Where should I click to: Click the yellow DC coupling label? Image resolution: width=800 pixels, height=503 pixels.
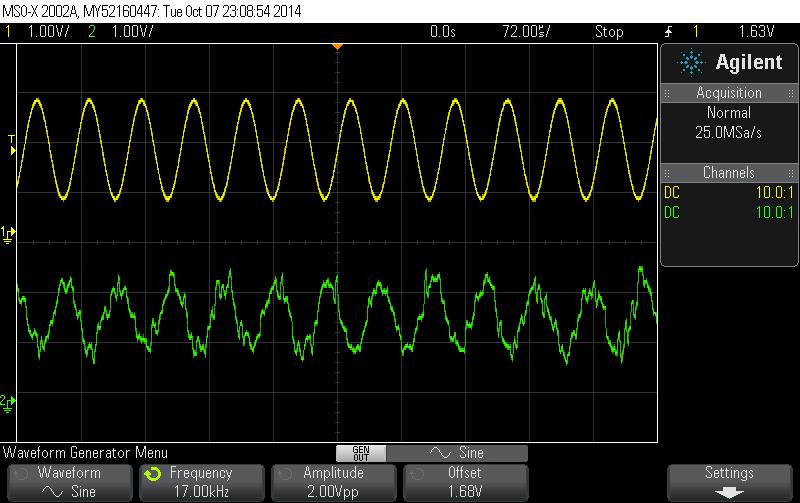(x=672, y=193)
